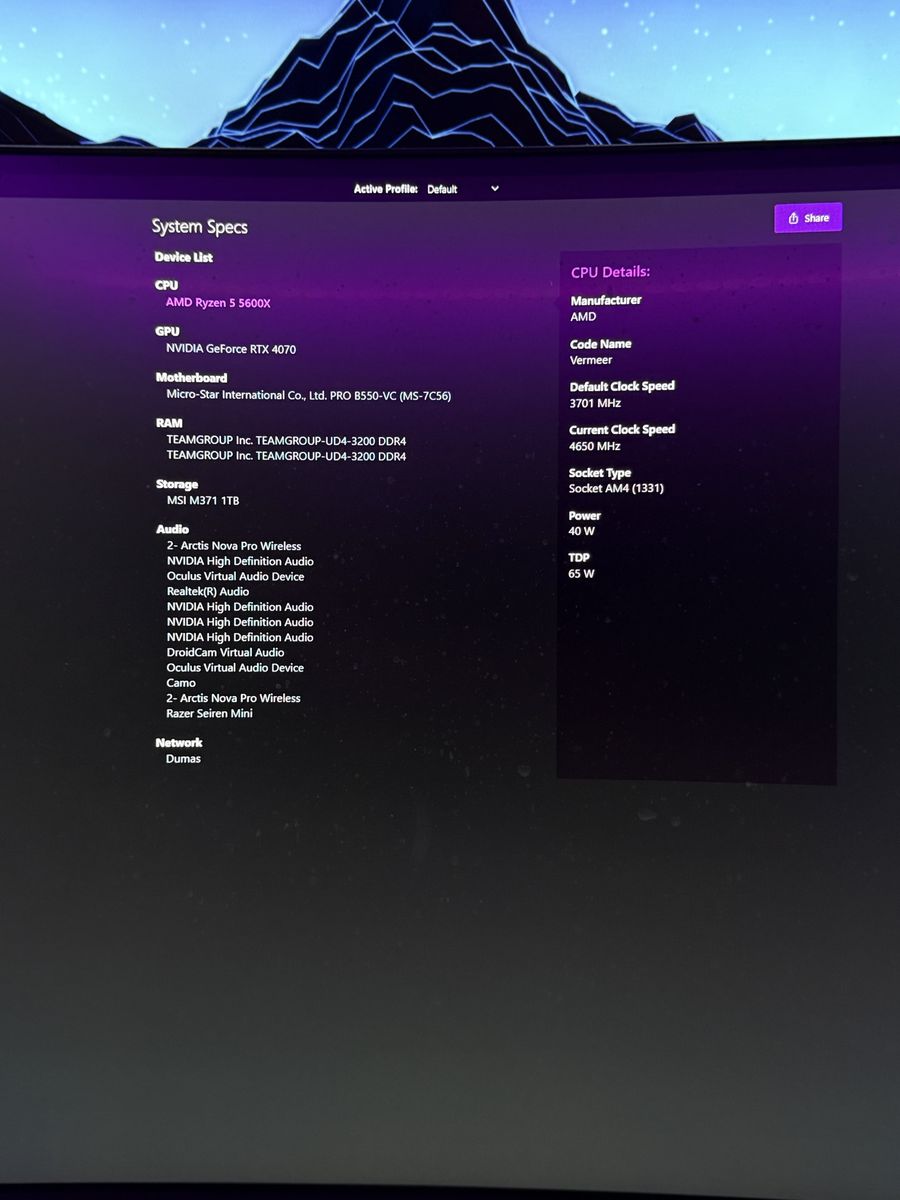Click the Active Profile chevron arrow
Screen dimensions: 900x1200
(494, 189)
